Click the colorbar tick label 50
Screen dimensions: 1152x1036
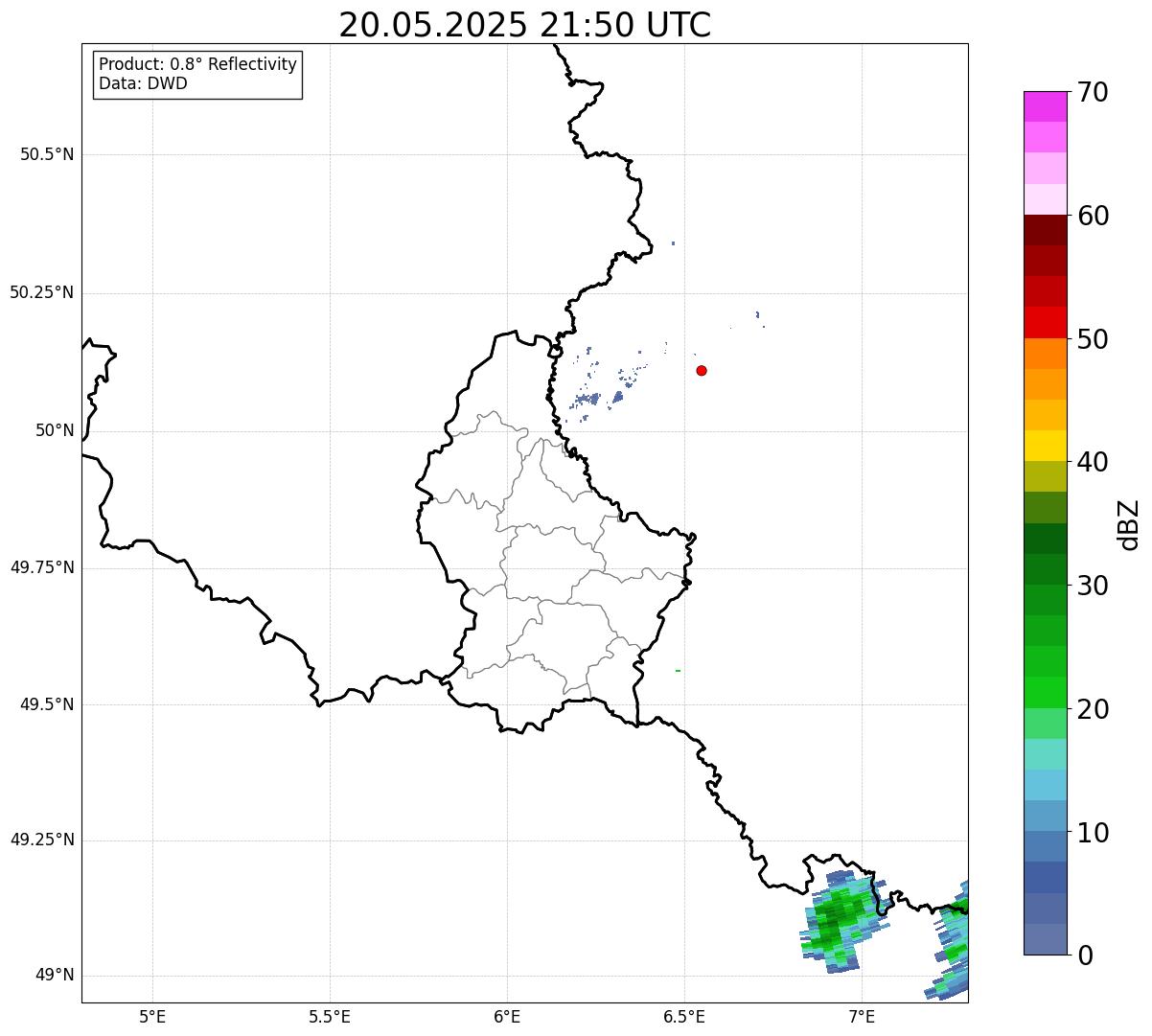[1093, 339]
